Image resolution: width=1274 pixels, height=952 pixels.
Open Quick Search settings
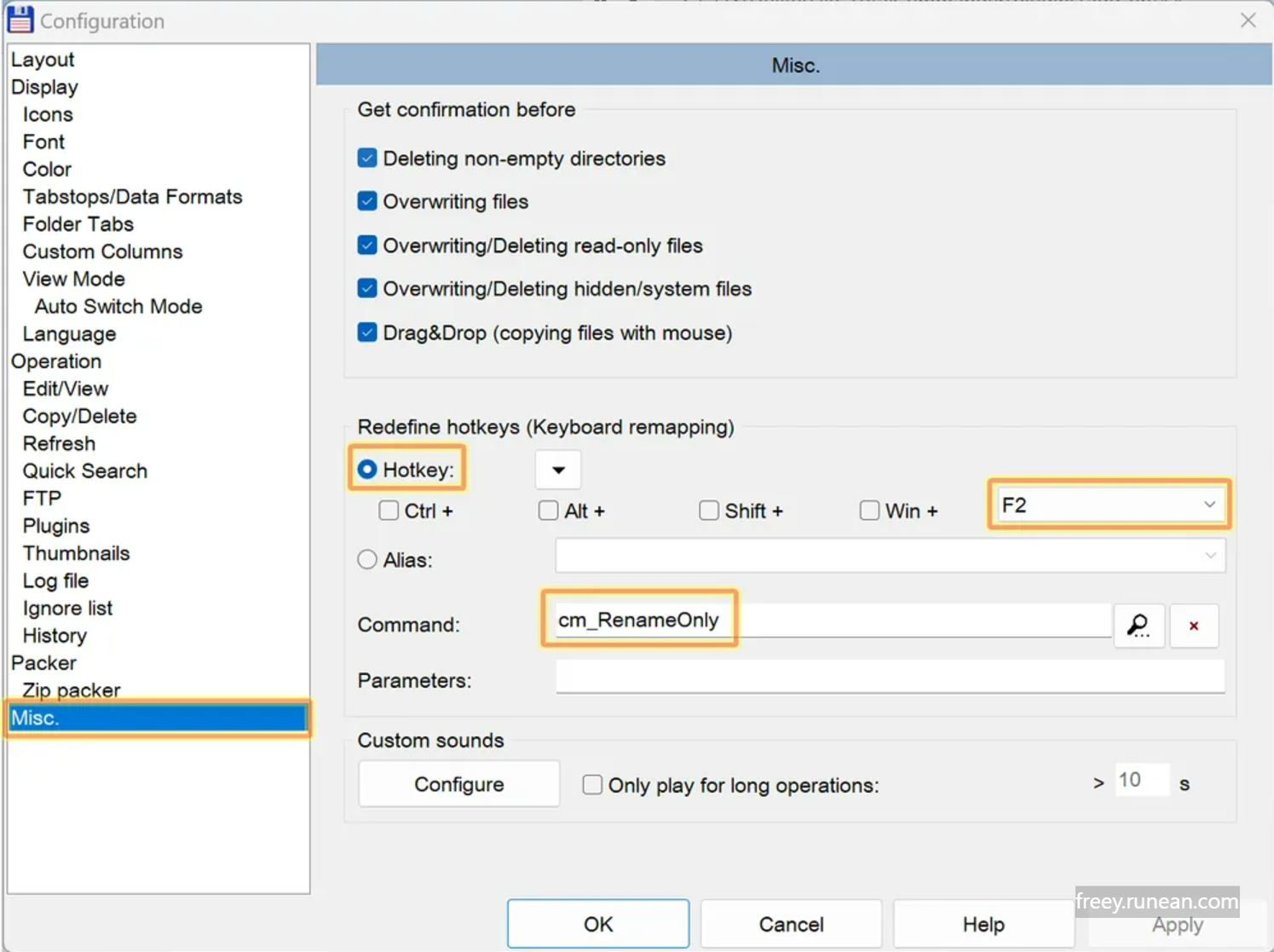tap(84, 470)
